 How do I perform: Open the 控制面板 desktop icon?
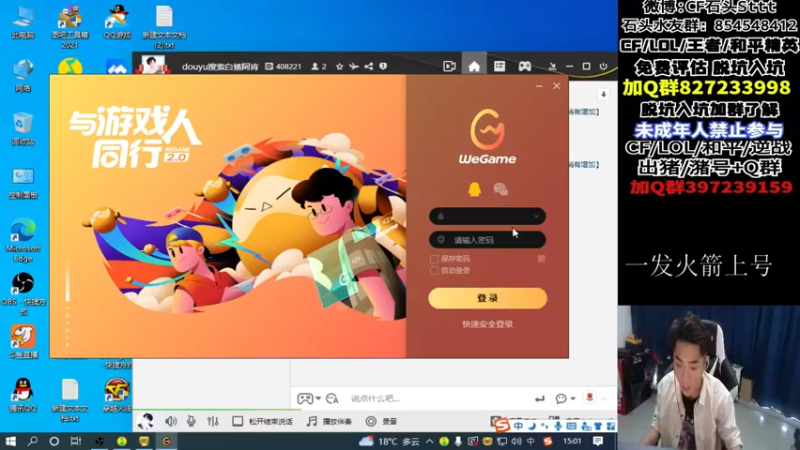coord(22,183)
